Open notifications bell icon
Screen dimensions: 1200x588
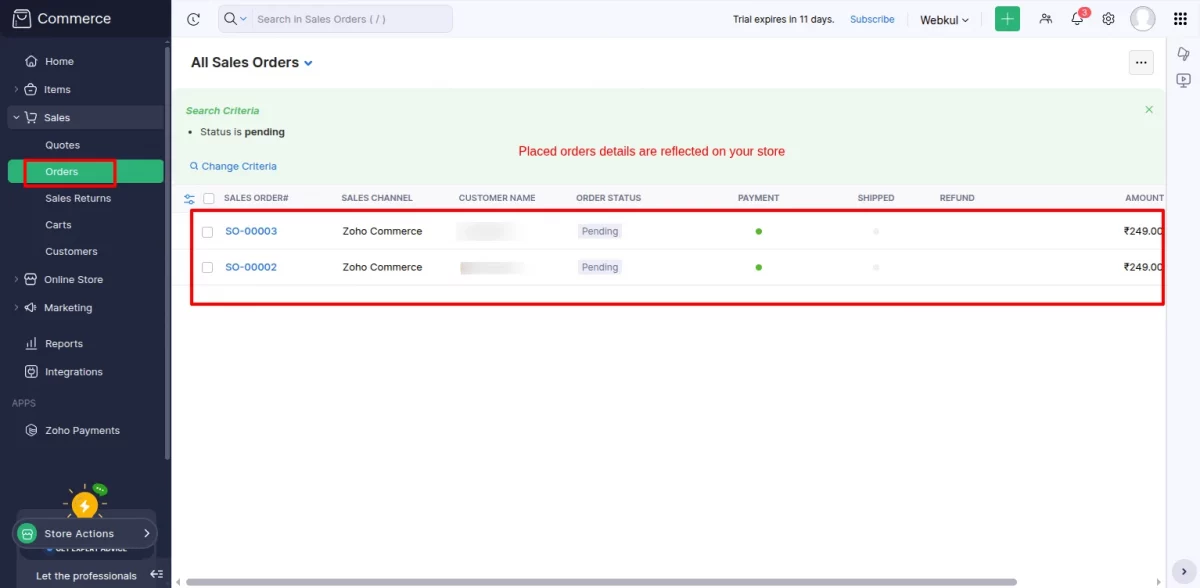[1078, 19]
